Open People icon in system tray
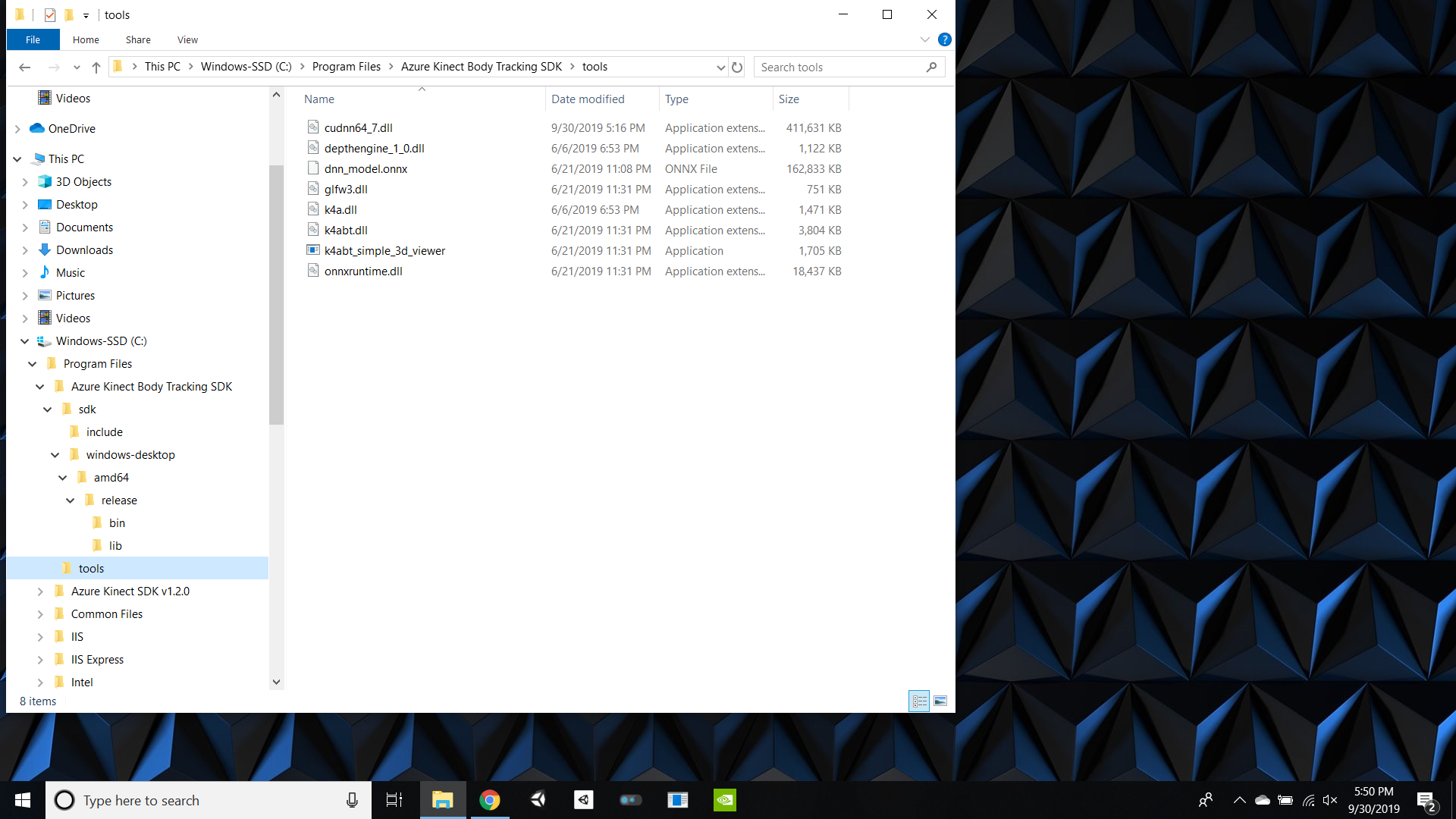Screen dimensions: 1456x819 pyautogui.click(x=1206, y=800)
